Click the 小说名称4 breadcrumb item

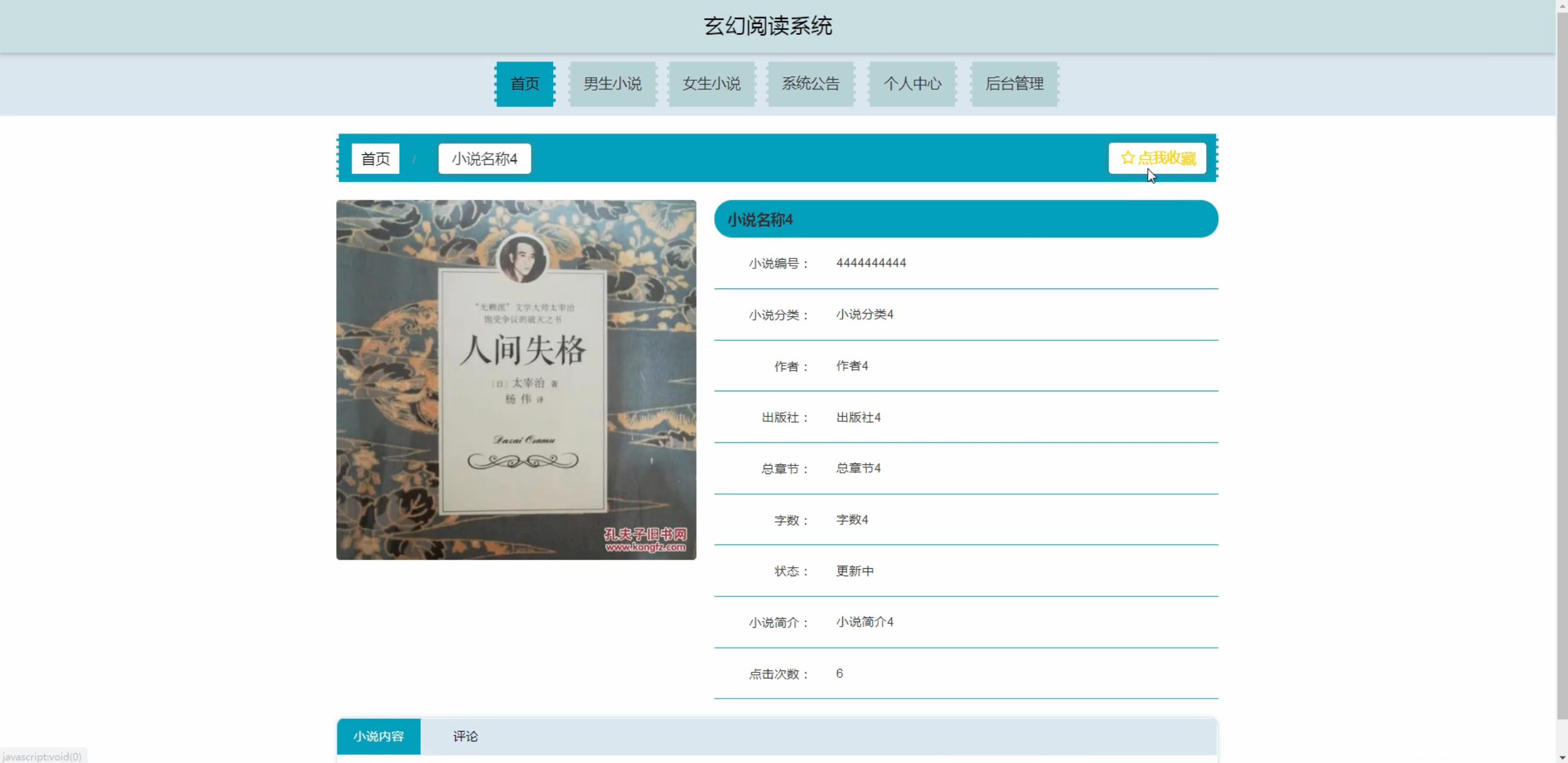click(484, 159)
